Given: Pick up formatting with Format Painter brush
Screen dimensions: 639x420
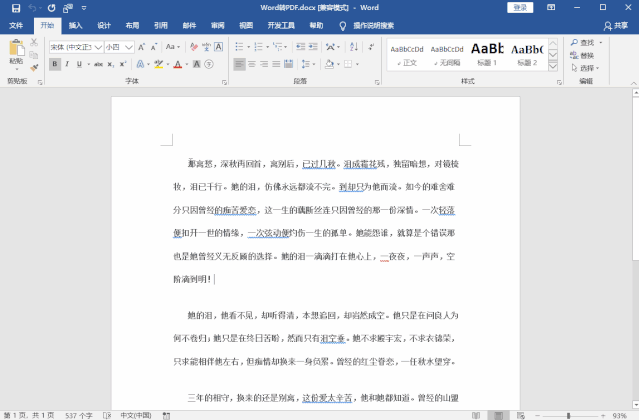Looking at the screenshot, I should tap(34, 67).
